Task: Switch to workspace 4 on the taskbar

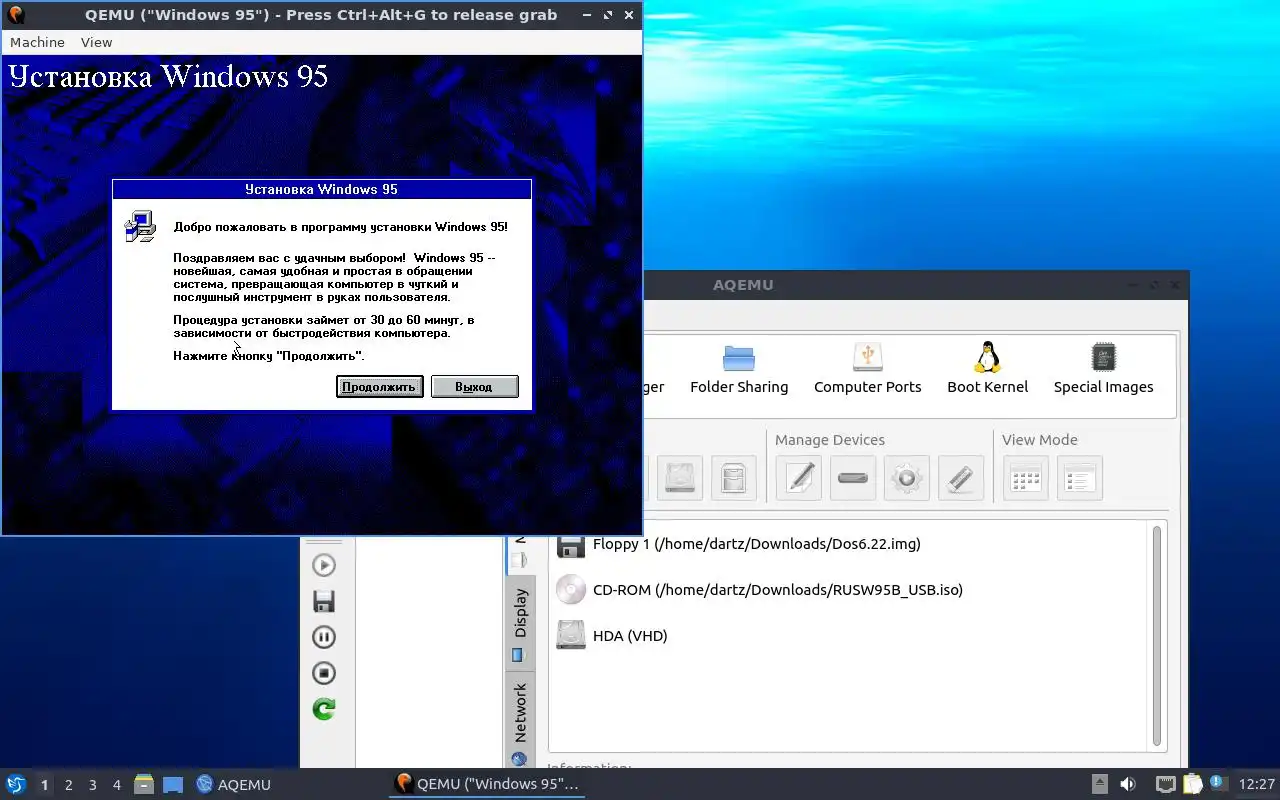Action: (117, 785)
